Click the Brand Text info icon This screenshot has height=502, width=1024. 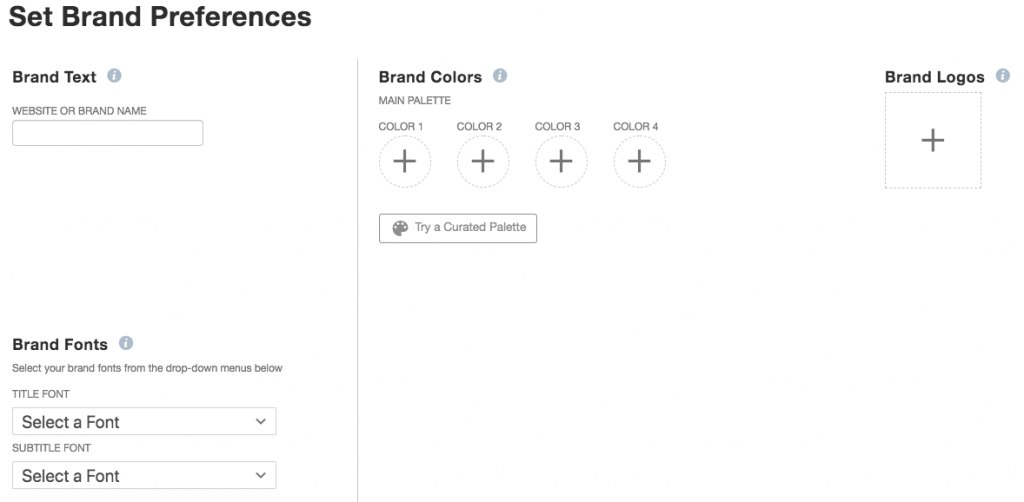click(x=114, y=76)
